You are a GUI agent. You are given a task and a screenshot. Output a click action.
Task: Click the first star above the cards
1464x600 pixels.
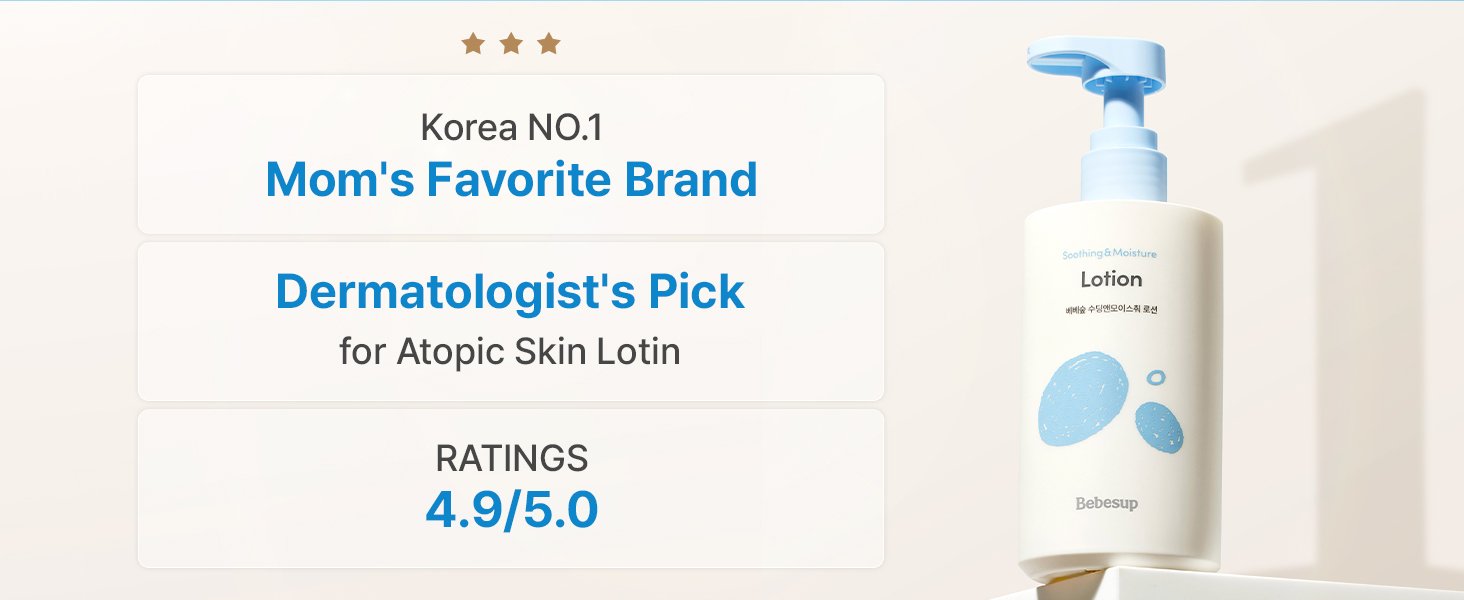click(x=473, y=43)
